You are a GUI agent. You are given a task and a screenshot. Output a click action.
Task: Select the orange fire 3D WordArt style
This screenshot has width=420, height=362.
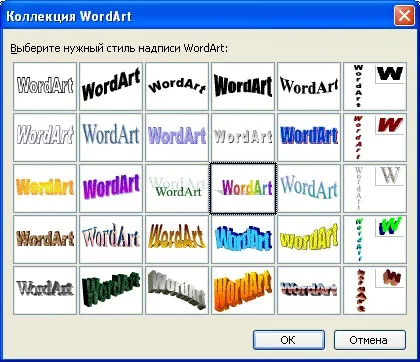pos(243,290)
